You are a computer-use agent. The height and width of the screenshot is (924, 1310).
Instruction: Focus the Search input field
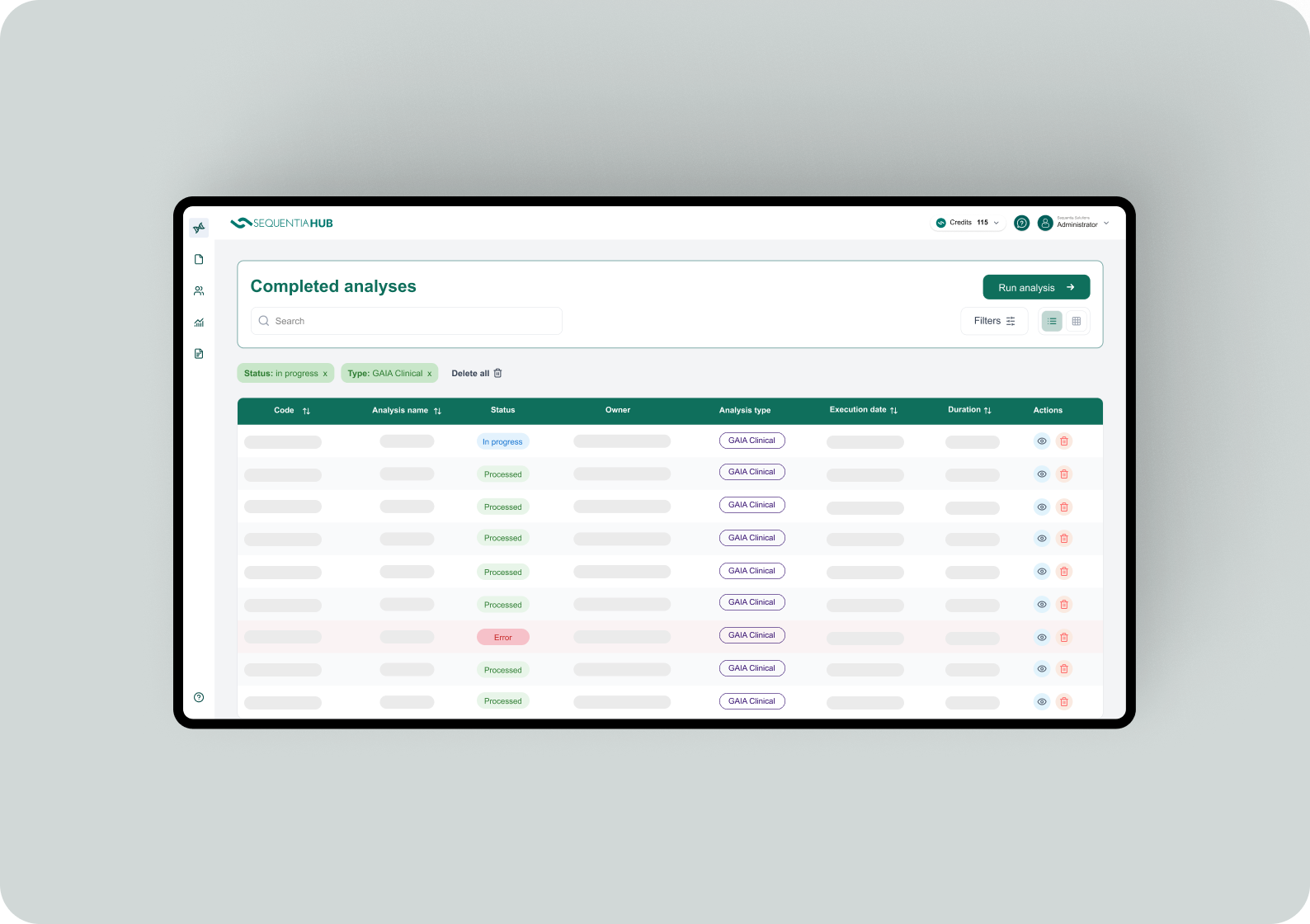click(407, 321)
